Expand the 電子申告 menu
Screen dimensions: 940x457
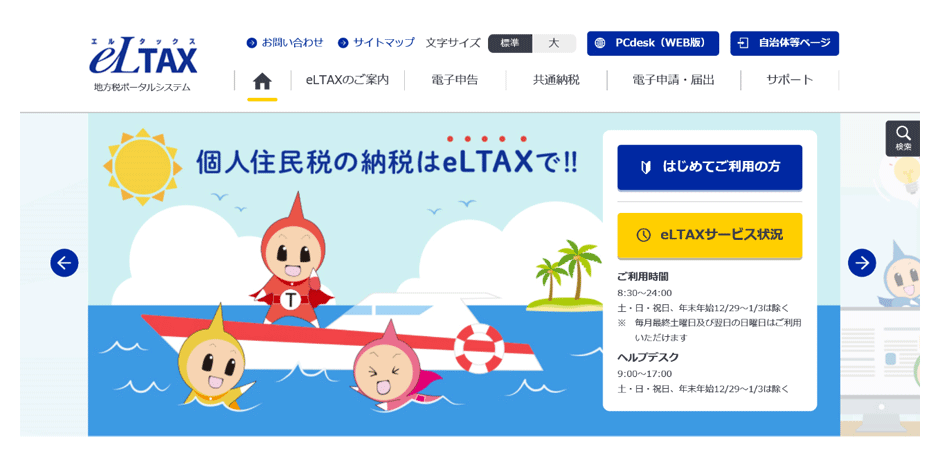[454, 80]
